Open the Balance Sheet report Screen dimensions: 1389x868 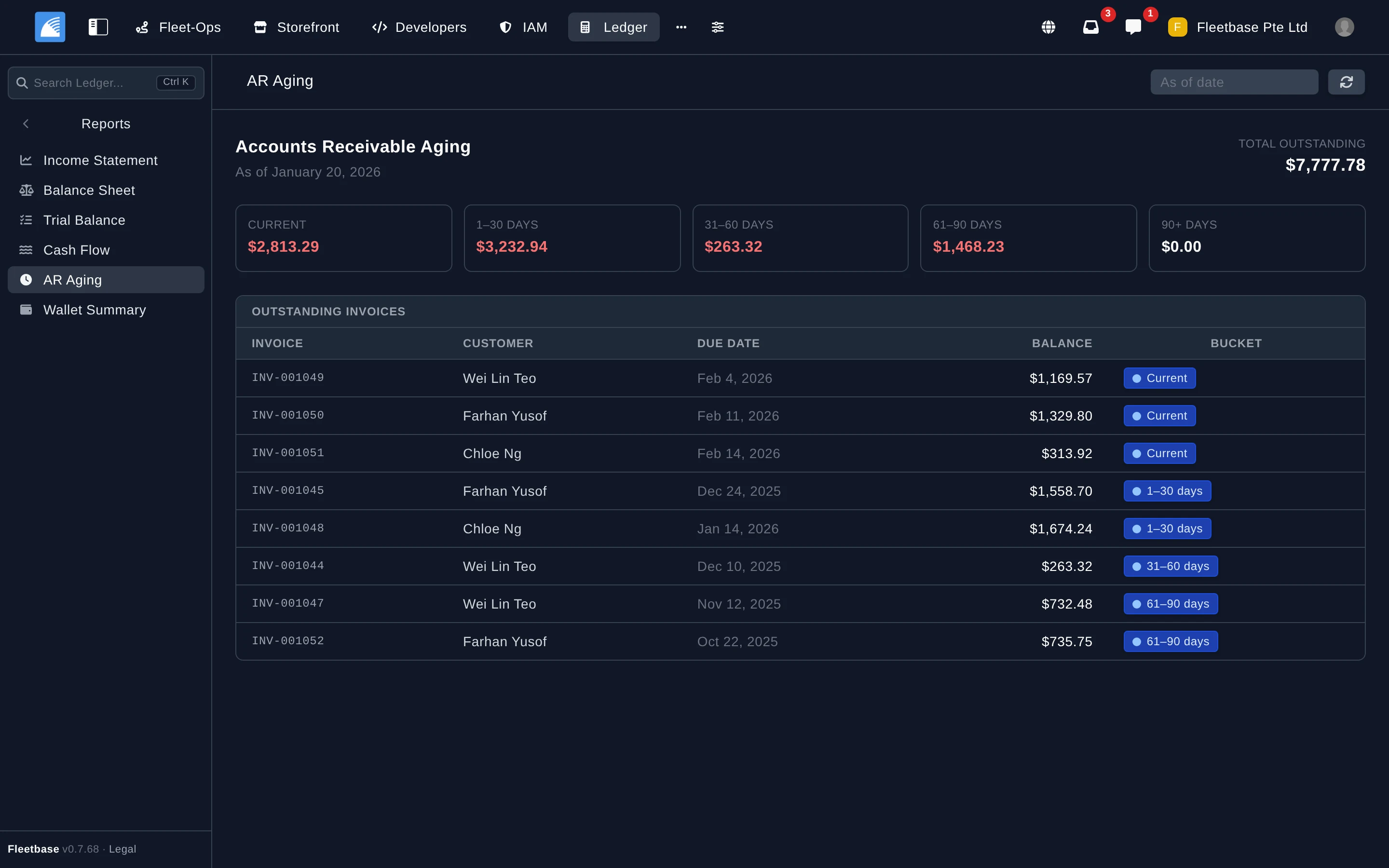click(x=106, y=190)
